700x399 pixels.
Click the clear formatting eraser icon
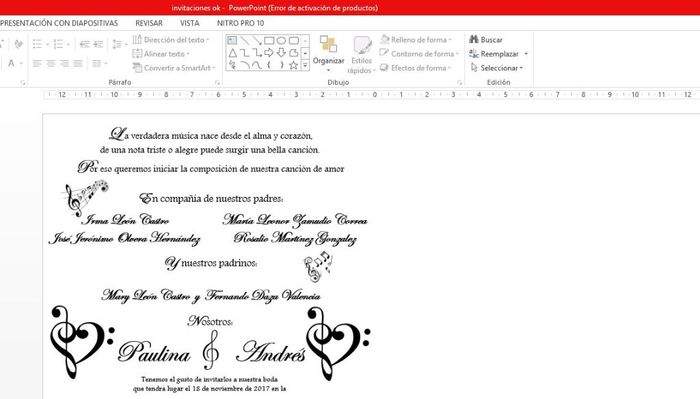click(18, 44)
